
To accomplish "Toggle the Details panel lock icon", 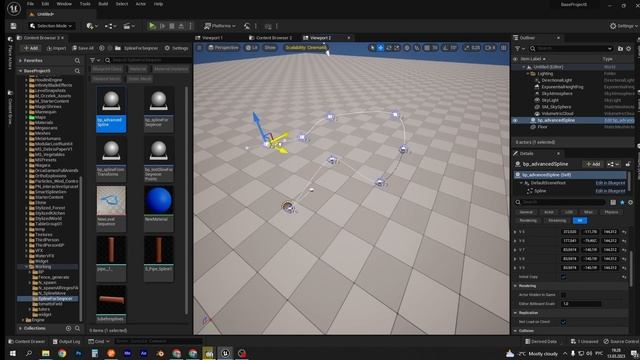I will 628,164.
